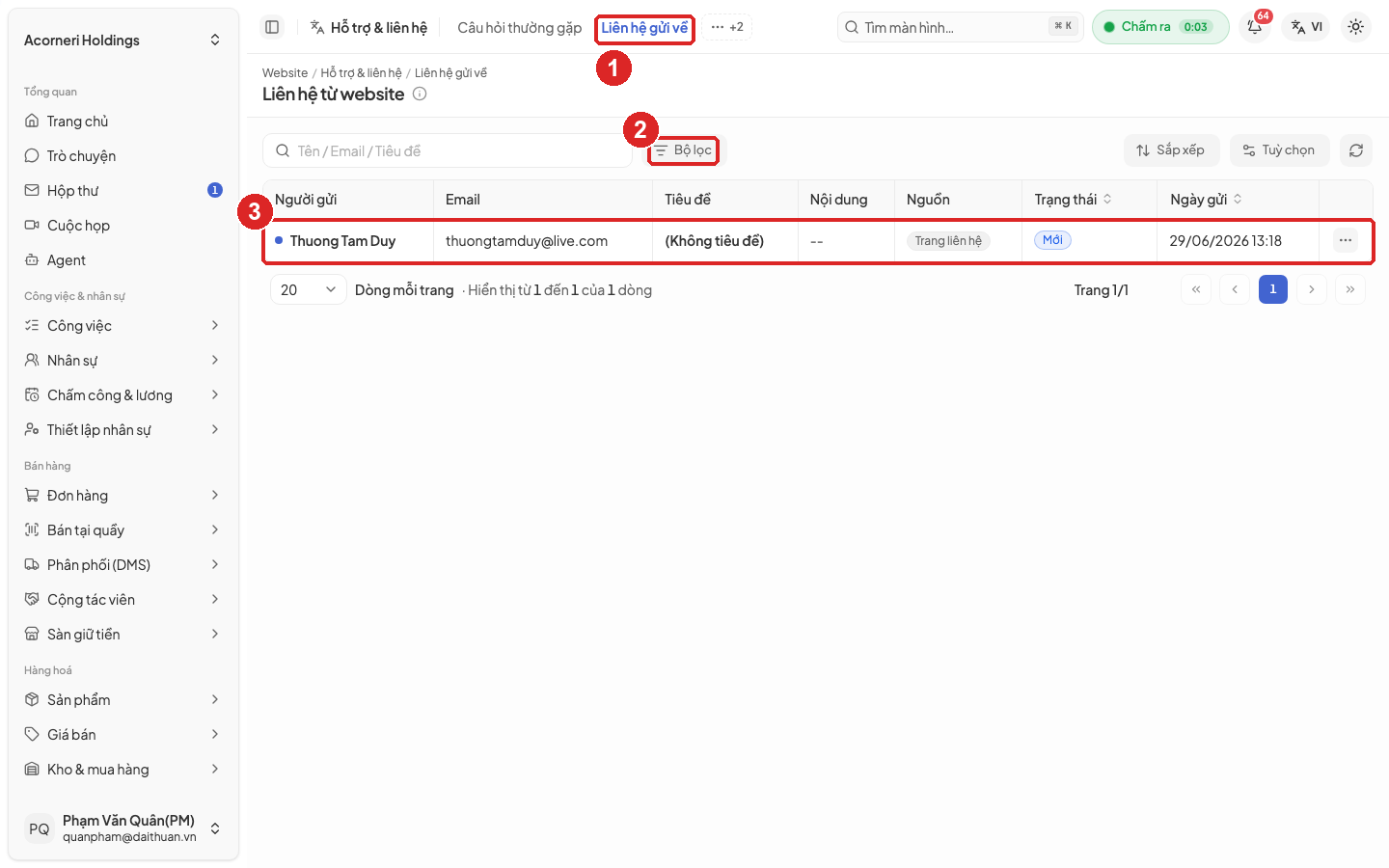Toggle the sidebar collapse icon
This screenshot has height=868, width=1389.
click(272, 27)
